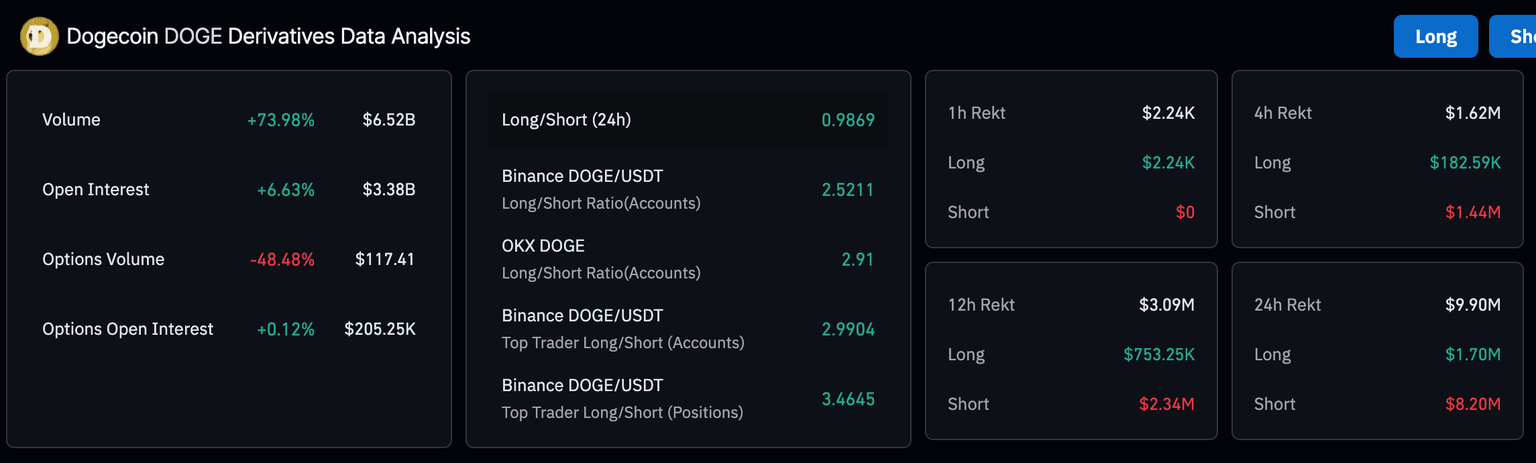Click Binance Top Trader Long/Short (Positions) row
1536x463 pixels.
coord(687,398)
